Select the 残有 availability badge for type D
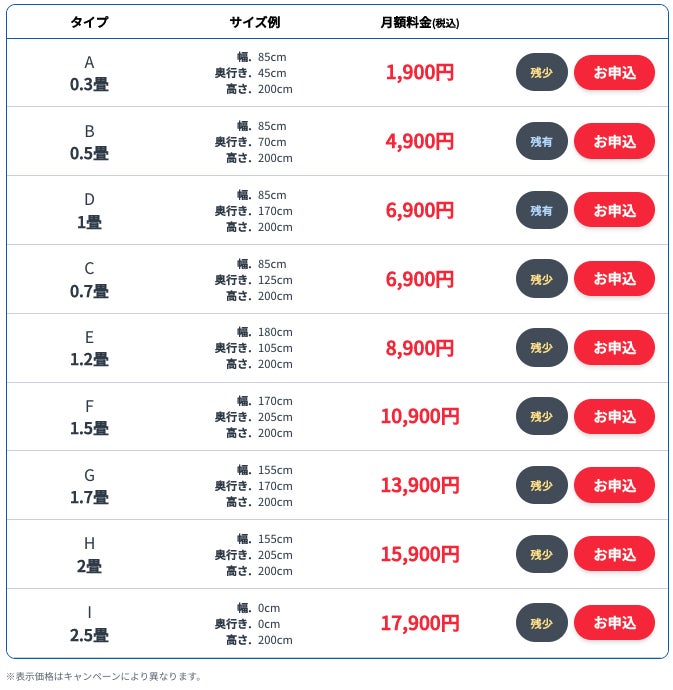This screenshot has width=673, height=690. [541, 210]
